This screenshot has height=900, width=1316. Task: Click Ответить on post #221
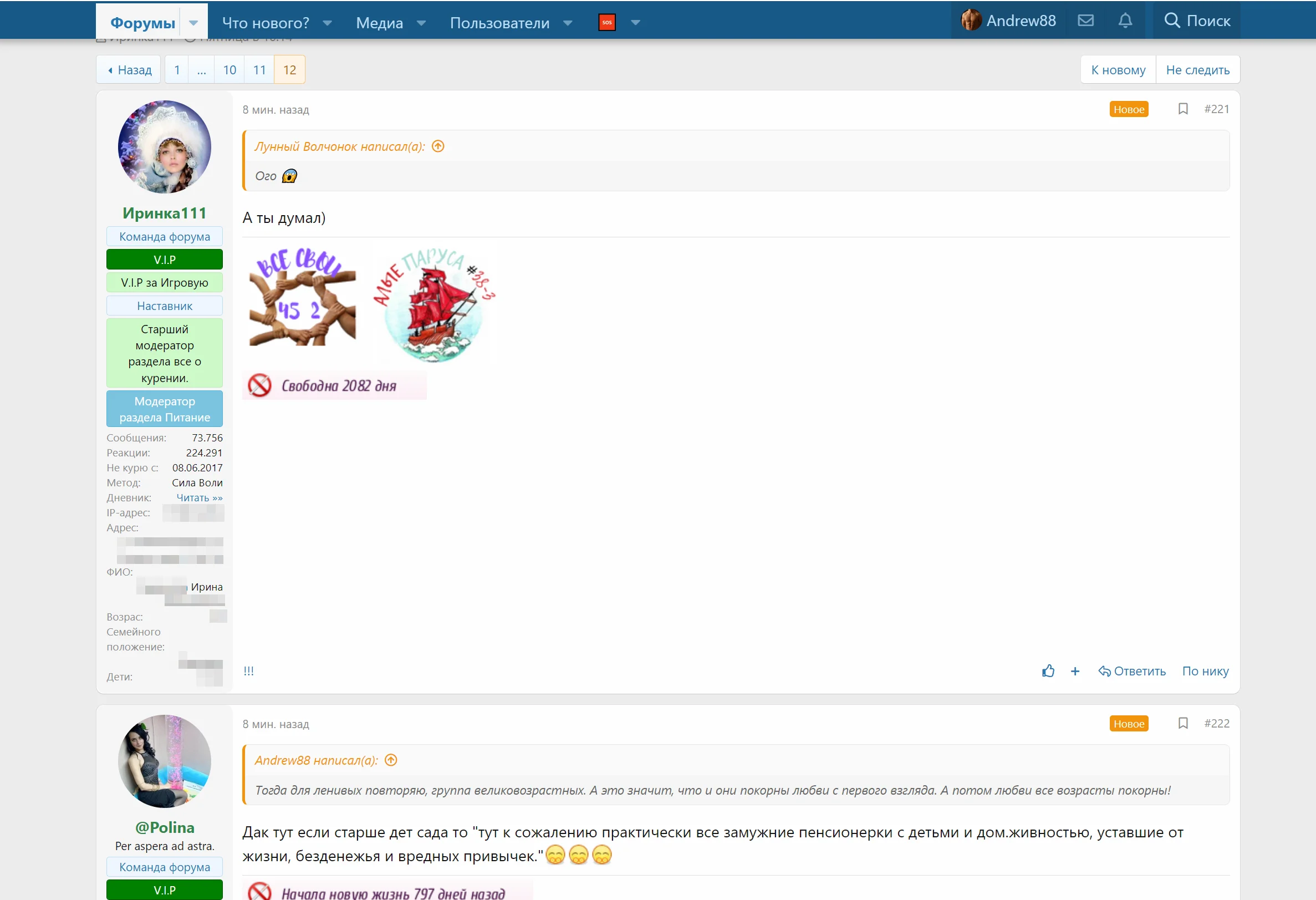[x=1131, y=671]
